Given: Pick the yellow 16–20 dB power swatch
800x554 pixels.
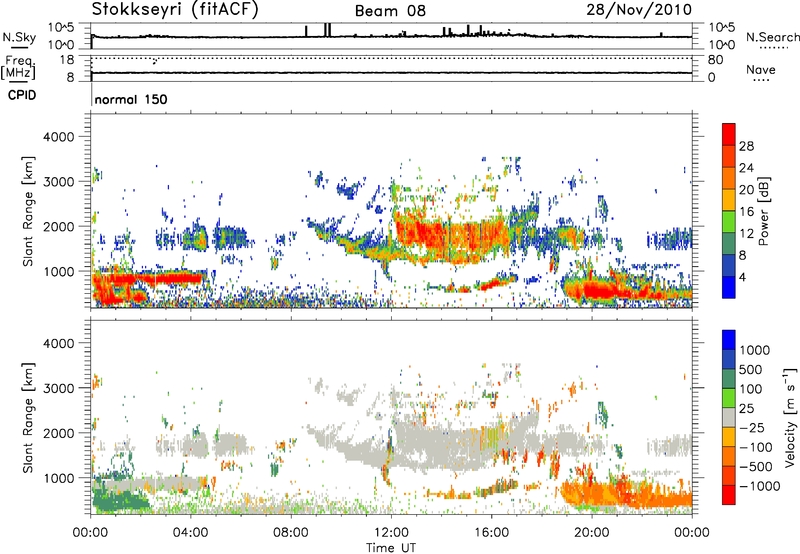Looking at the screenshot, I should (x=729, y=200).
